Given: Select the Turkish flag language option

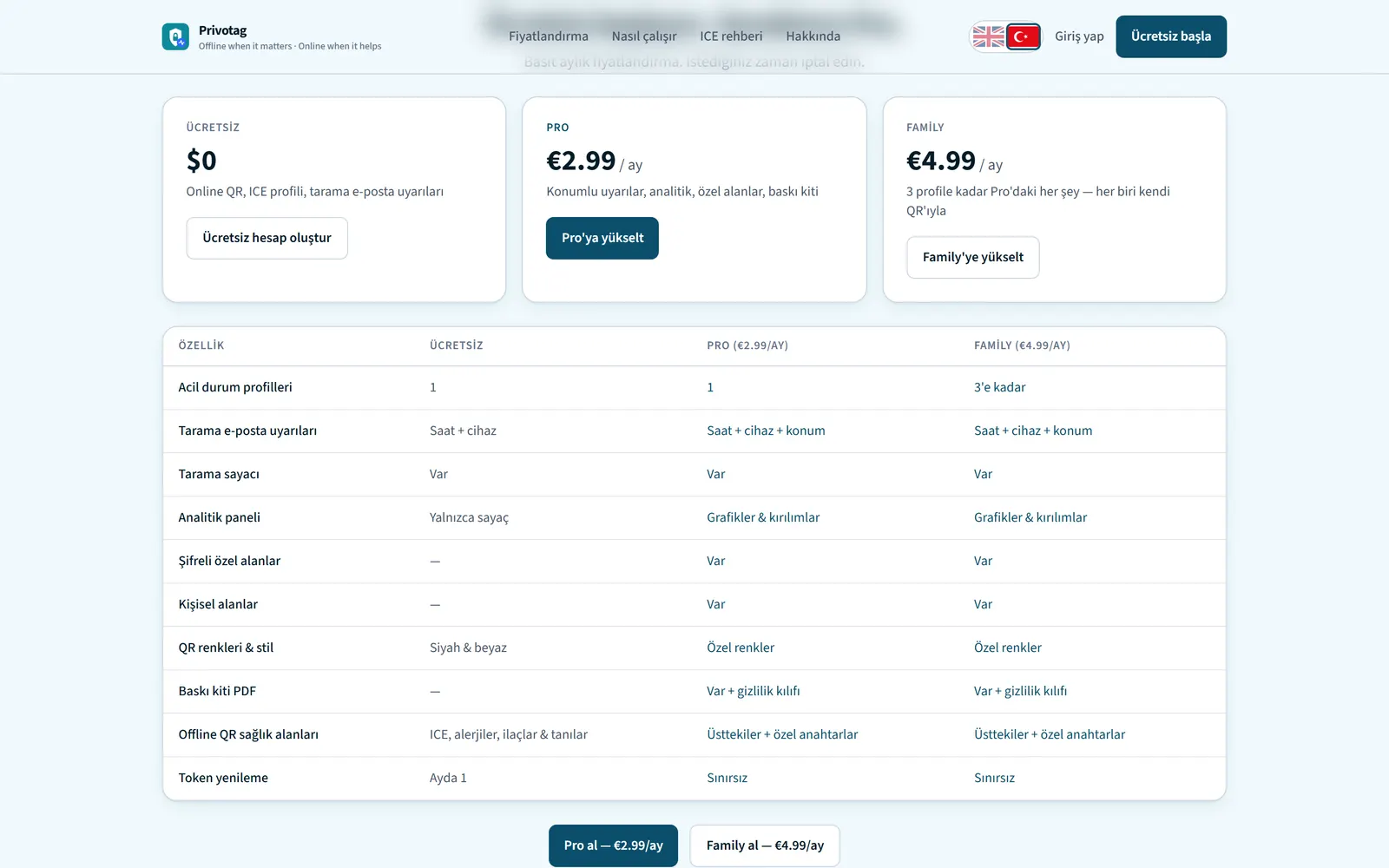Looking at the screenshot, I should 1024,36.
